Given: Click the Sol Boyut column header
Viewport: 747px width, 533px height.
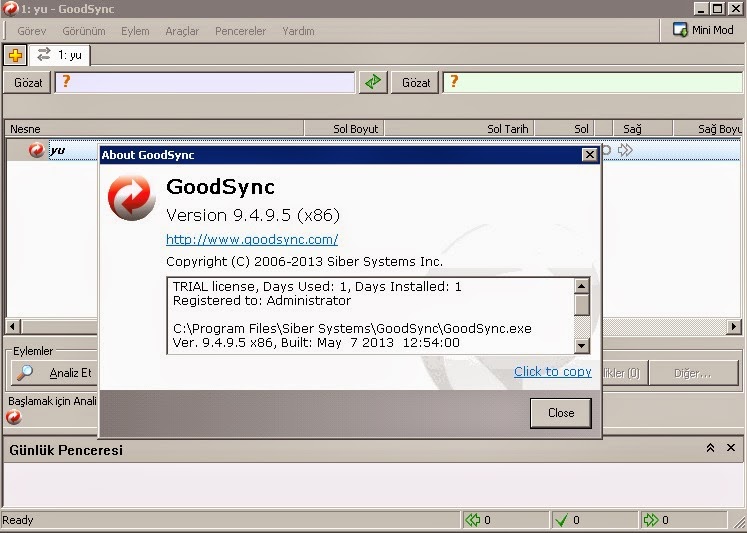Looking at the screenshot, I should (x=344, y=129).
